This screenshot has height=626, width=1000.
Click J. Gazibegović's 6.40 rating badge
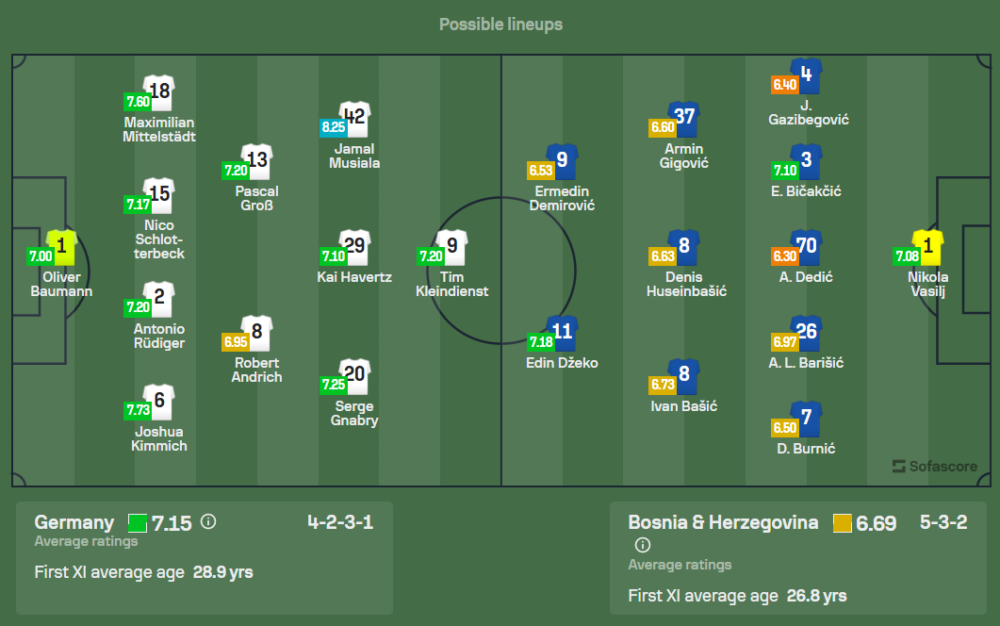tap(784, 85)
